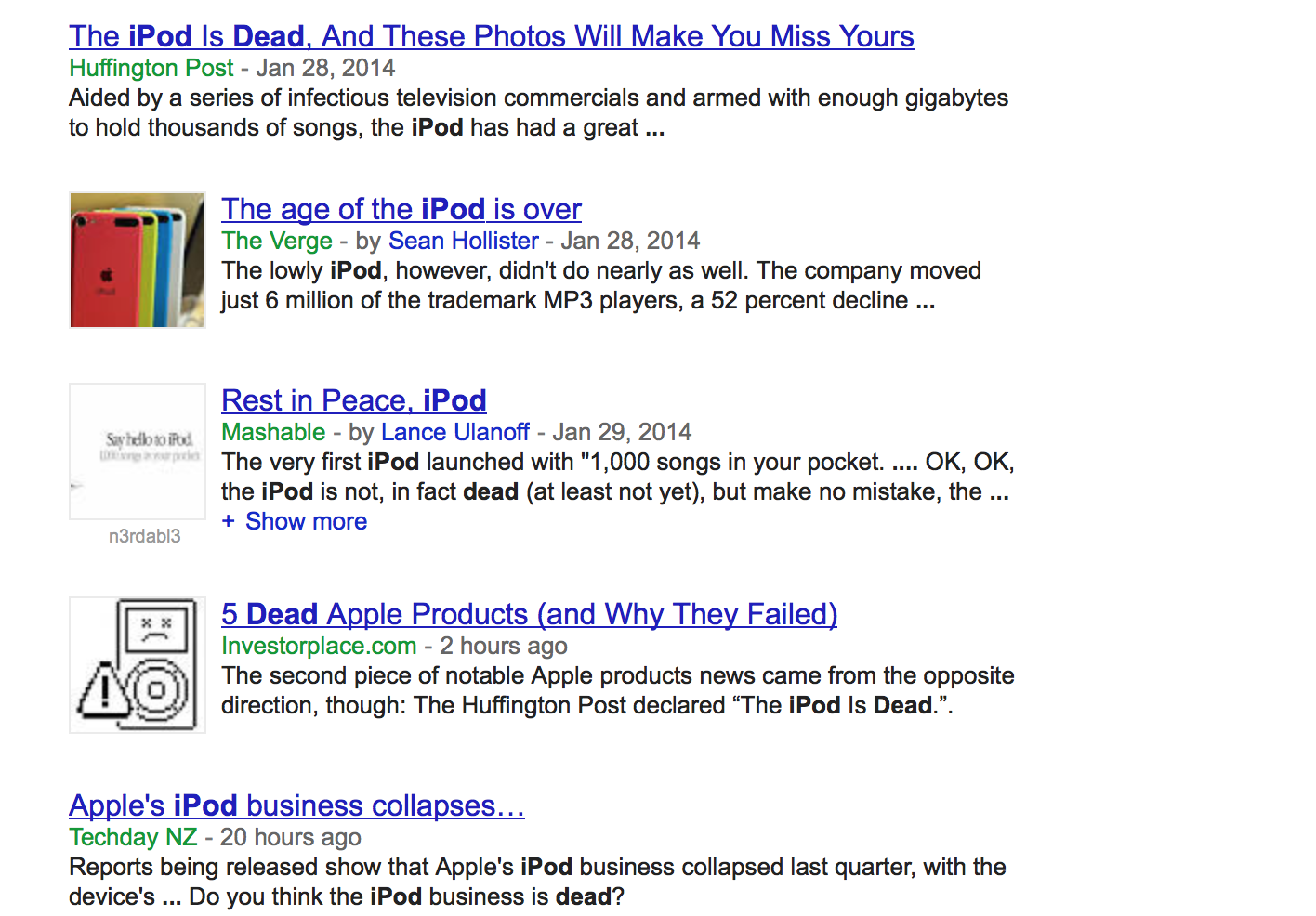Open 'The iPod Is Dead' headline
Viewport: 1316px width, 916px height.
pos(491,35)
